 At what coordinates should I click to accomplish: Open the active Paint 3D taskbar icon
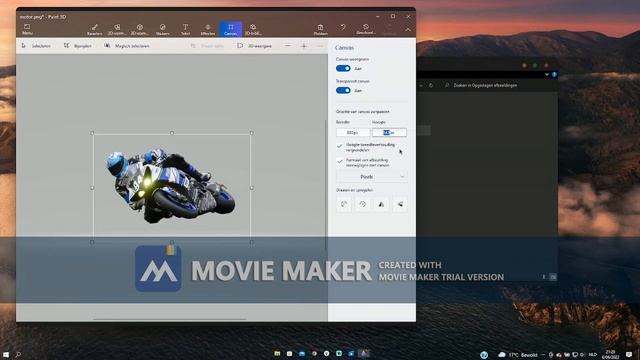click(x=364, y=353)
